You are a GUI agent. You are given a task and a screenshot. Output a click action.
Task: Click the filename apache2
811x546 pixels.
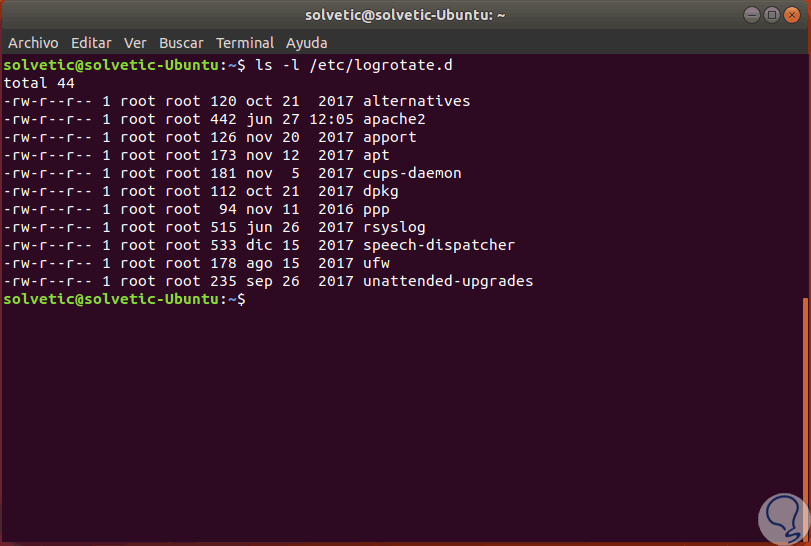click(x=394, y=119)
